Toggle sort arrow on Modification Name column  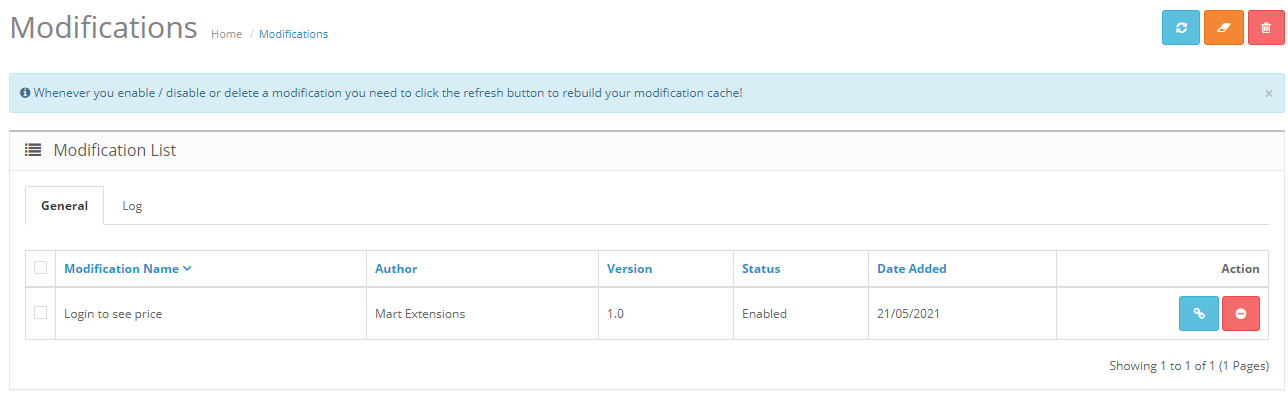tap(187, 268)
